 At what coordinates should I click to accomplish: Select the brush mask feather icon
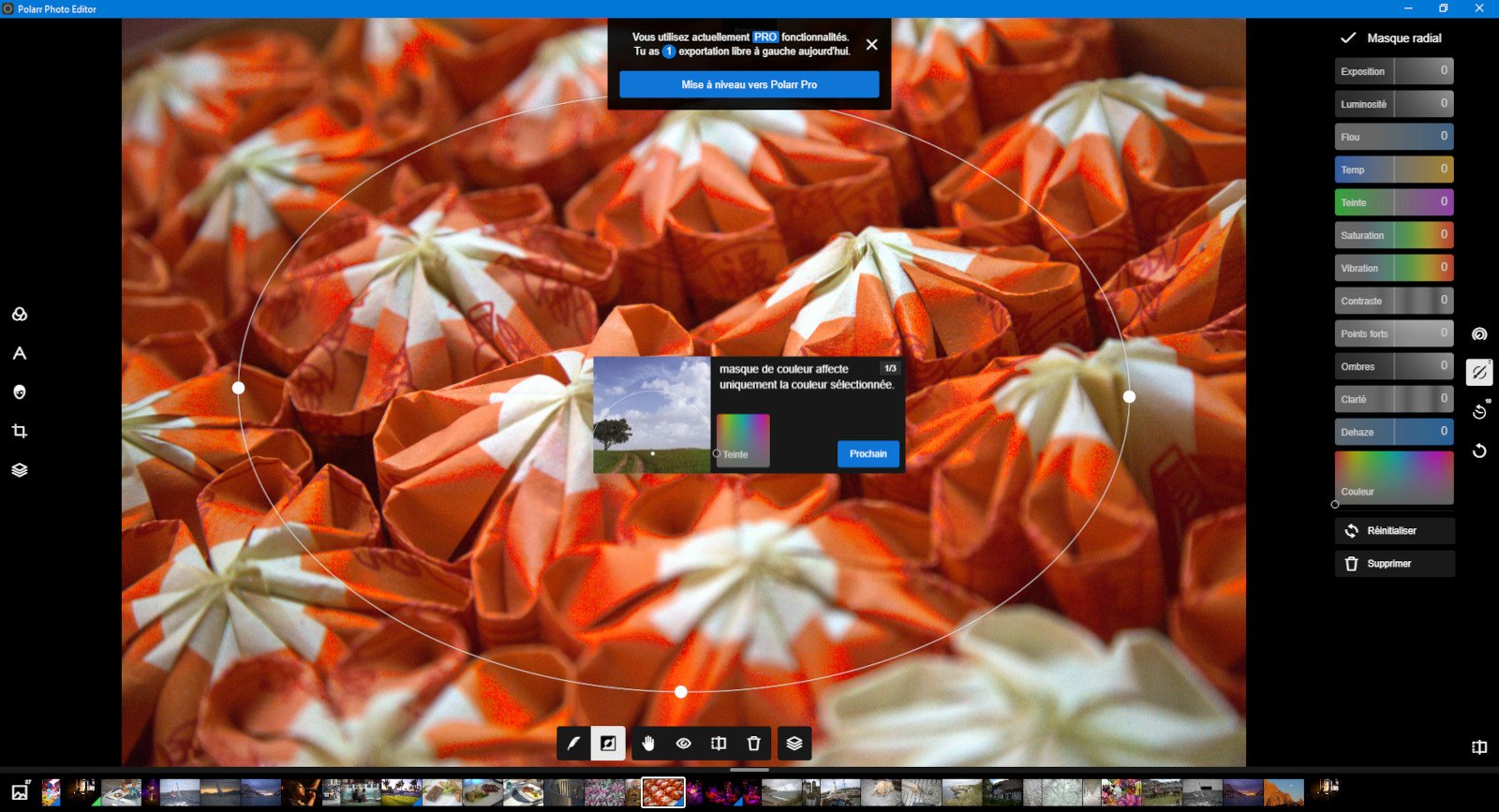pos(573,744)
